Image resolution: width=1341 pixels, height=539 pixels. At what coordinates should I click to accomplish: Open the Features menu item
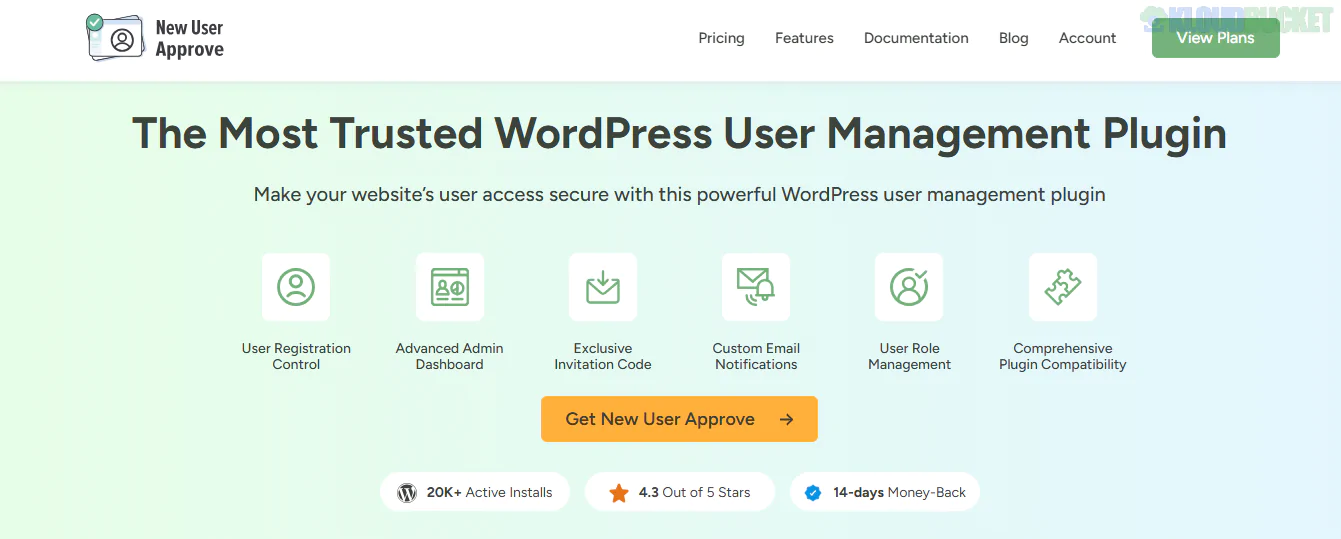click(x=804, y=38)
